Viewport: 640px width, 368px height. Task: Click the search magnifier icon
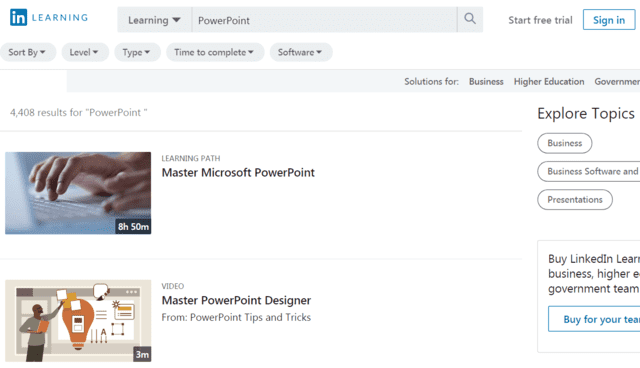pos(470,19)
